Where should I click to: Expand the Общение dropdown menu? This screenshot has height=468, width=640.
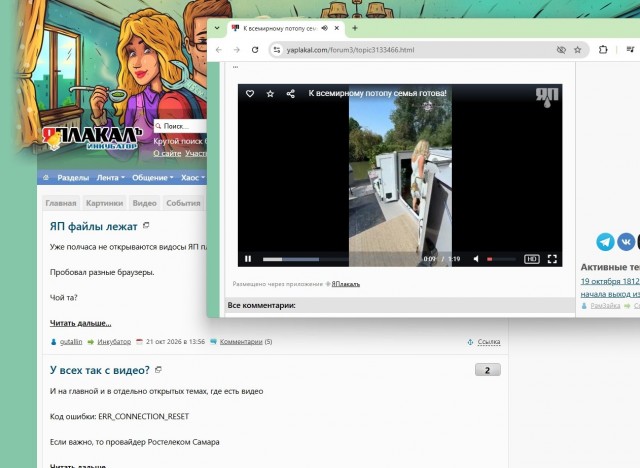153,178
